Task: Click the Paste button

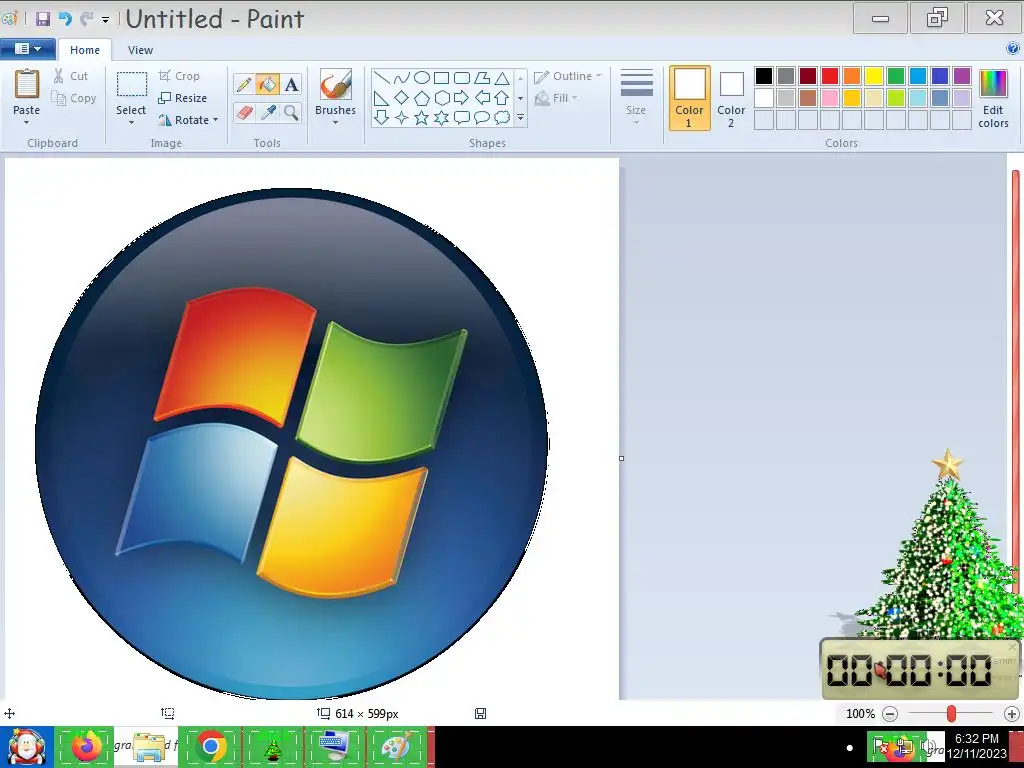Action: pyautogui.click(x=27, y=92)
